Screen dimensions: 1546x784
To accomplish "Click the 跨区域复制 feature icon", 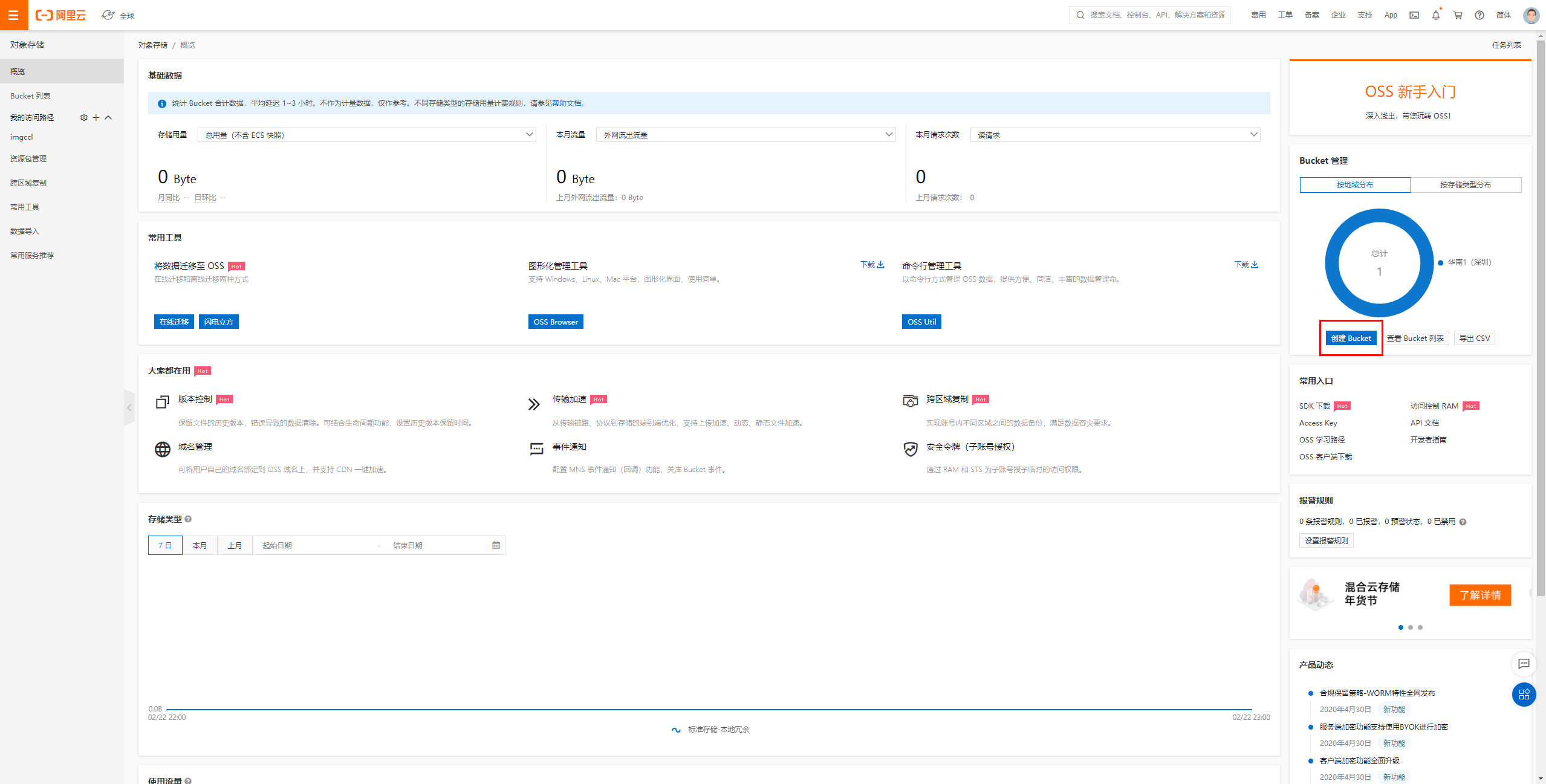I will [911, 401].
